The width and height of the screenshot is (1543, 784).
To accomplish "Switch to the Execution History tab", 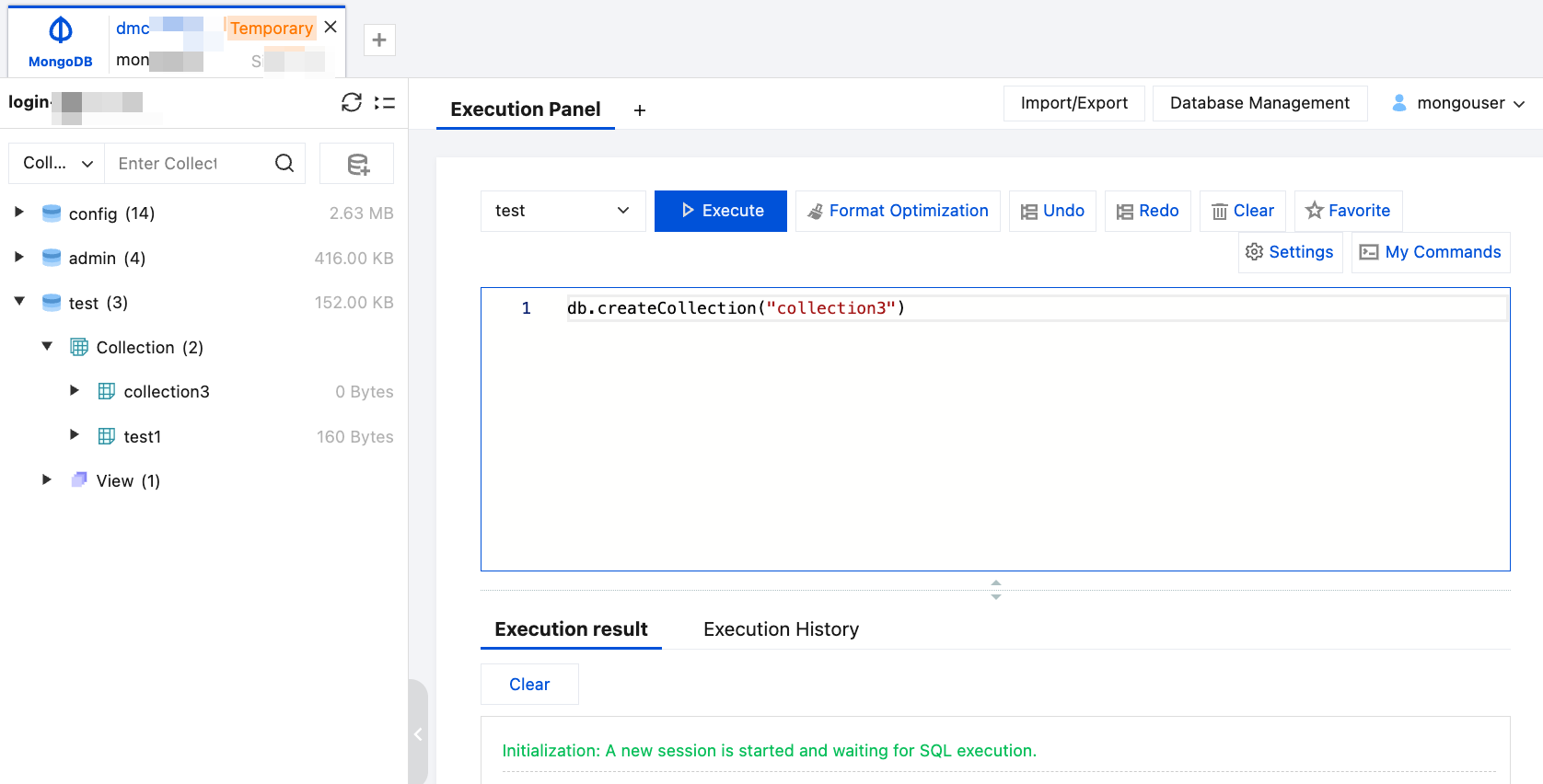I will (781, 629).
